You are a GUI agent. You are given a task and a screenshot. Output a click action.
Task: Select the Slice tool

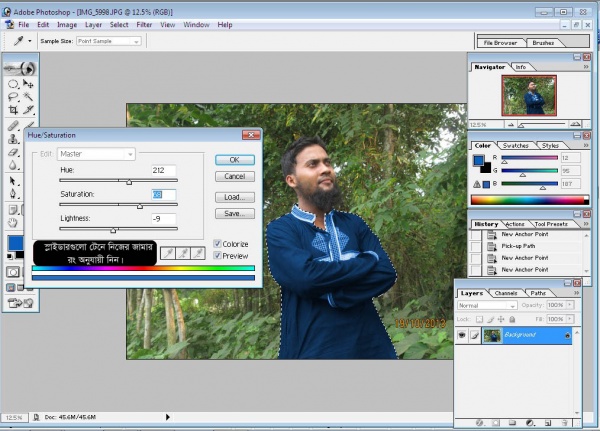(28, 110)
